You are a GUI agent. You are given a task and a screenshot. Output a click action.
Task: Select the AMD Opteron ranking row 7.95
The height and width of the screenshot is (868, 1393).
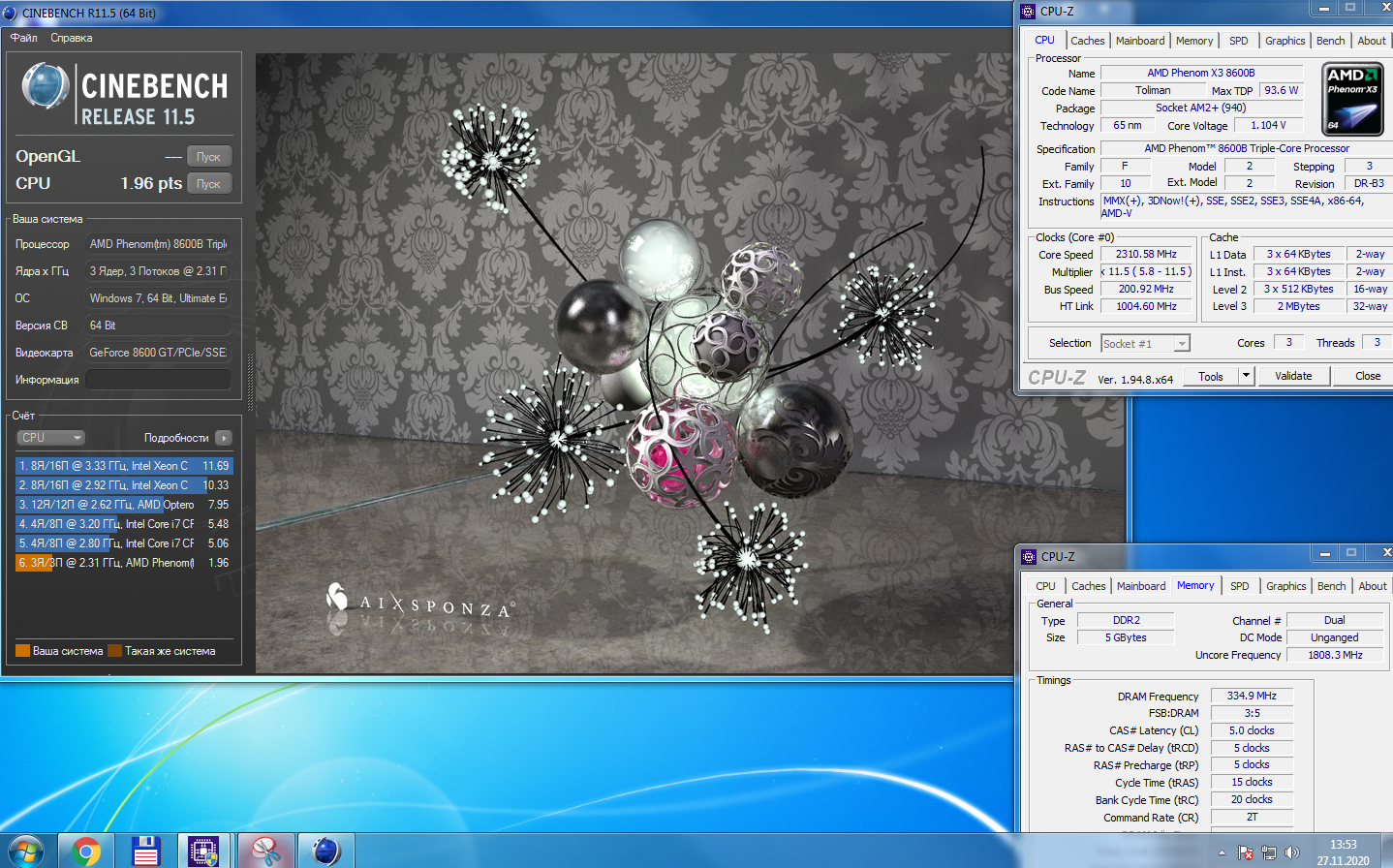point(124,505)
